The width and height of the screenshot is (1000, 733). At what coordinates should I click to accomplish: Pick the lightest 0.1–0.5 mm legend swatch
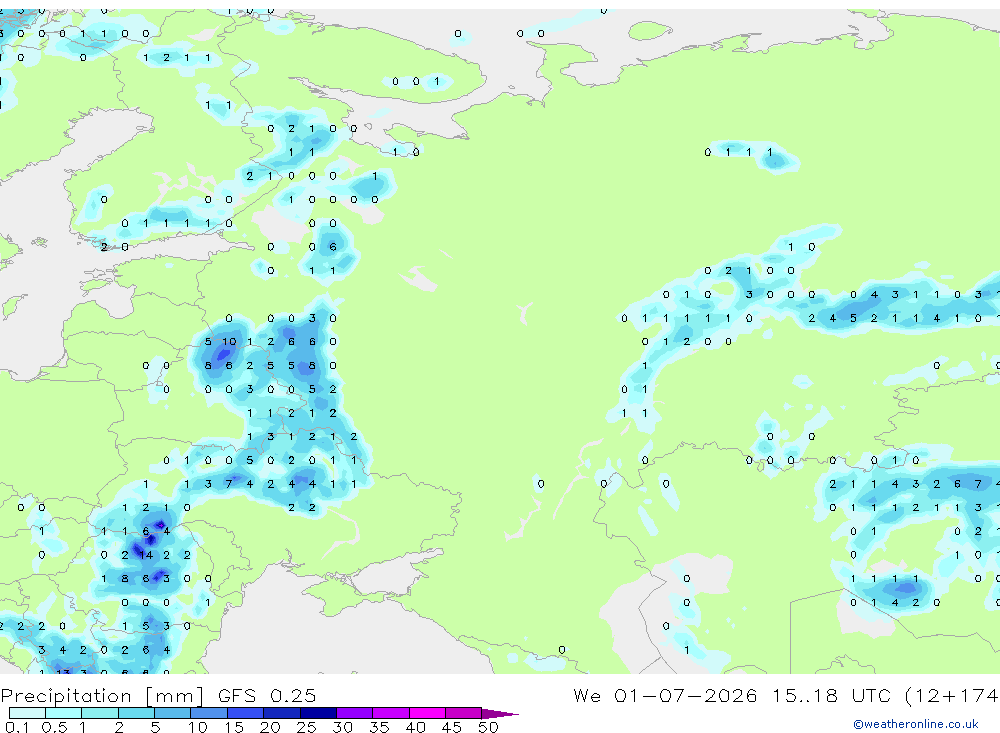point(27,713)
